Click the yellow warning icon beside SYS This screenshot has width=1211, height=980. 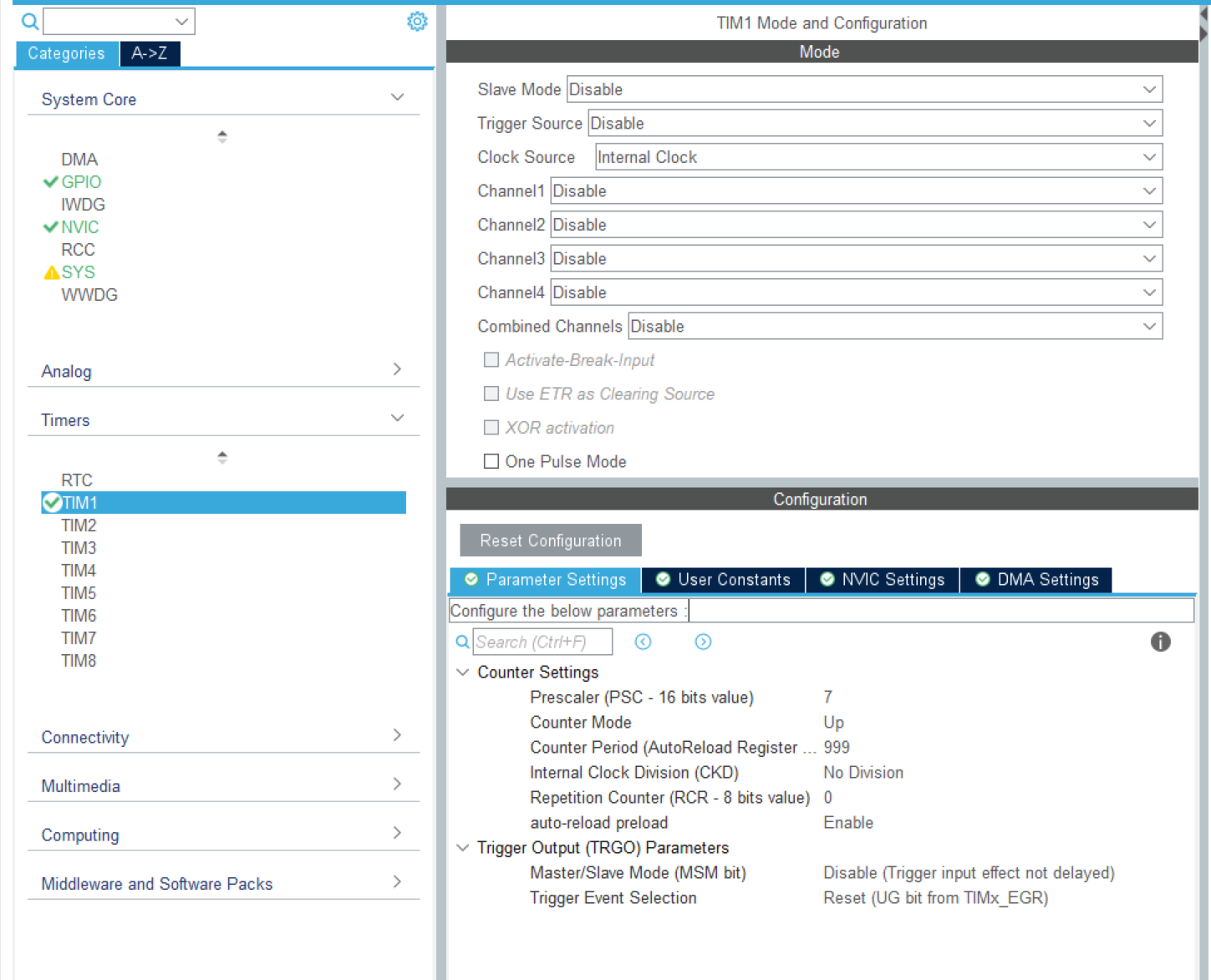pyautogui.click(x=51, y=272)
